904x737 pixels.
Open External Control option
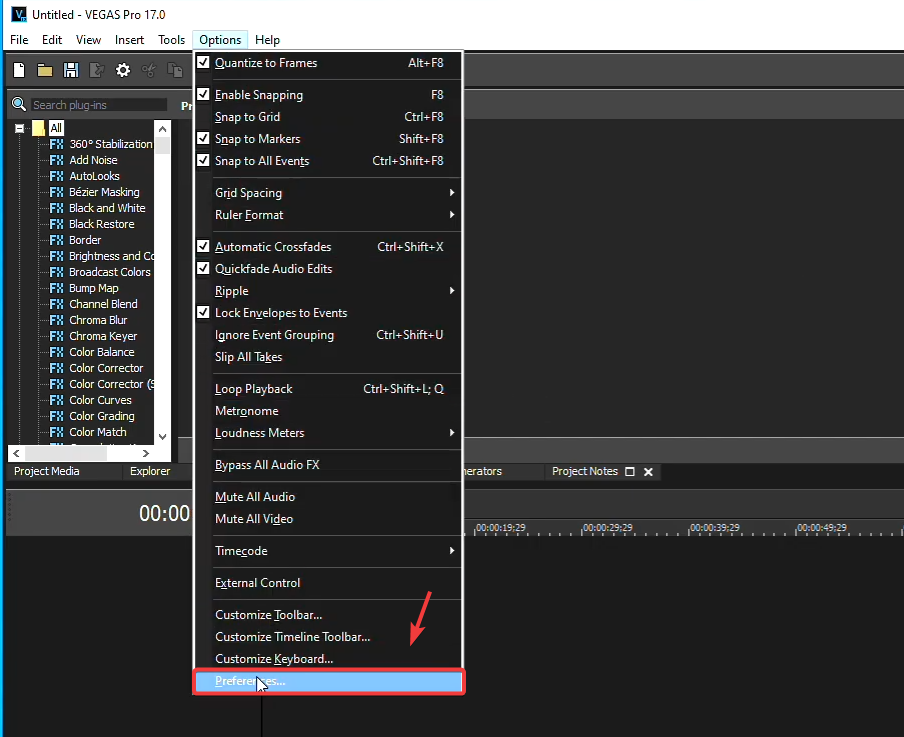329,582
